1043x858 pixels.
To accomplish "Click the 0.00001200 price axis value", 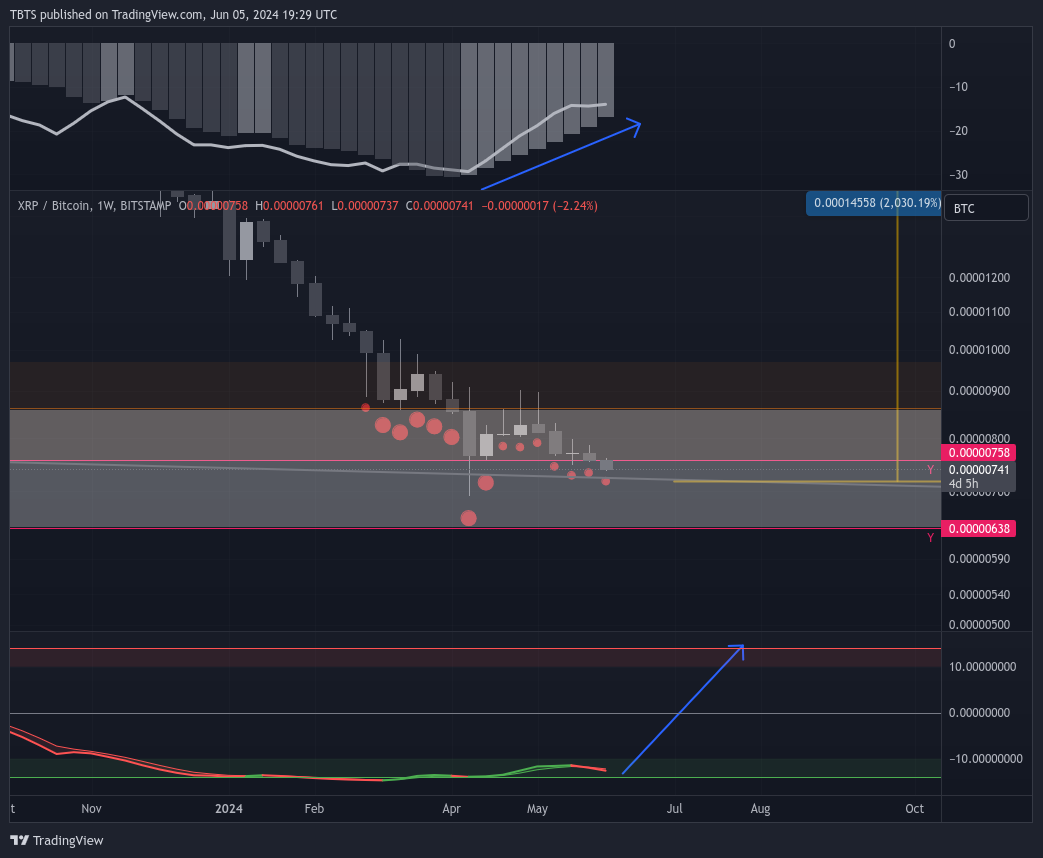I will (979, 278).
